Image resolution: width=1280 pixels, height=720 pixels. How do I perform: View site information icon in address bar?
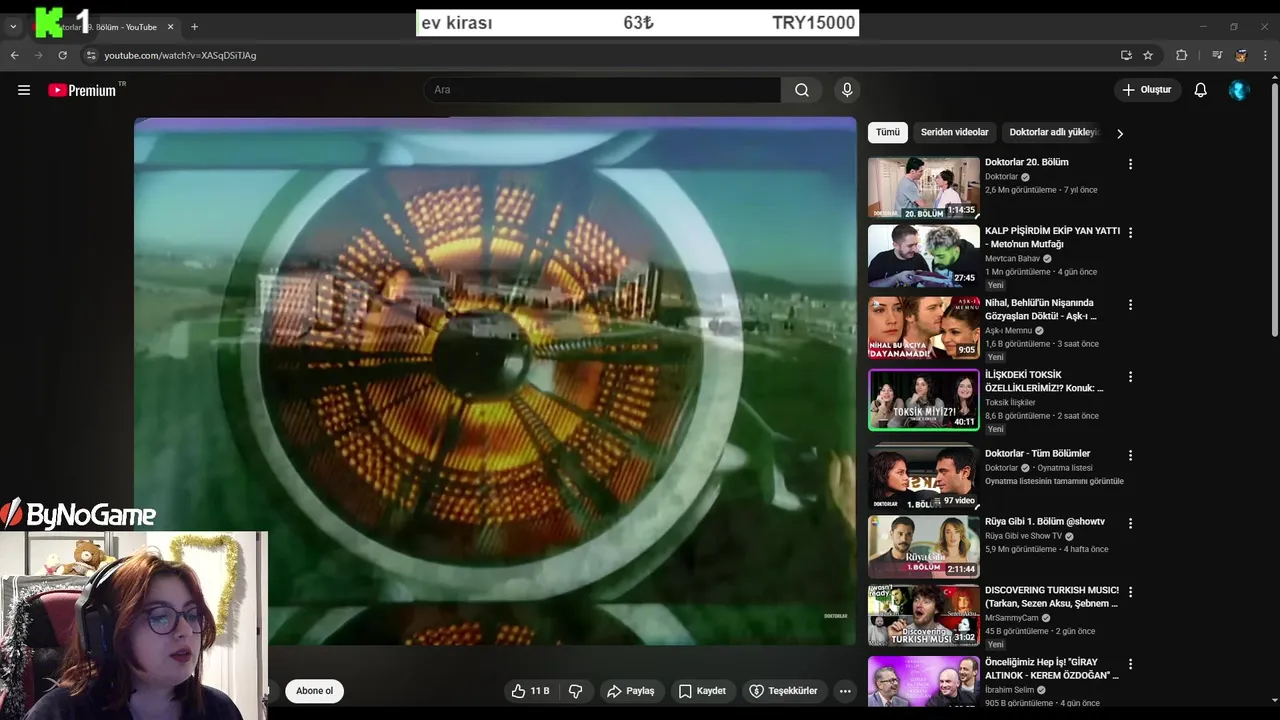coord(91,55)
